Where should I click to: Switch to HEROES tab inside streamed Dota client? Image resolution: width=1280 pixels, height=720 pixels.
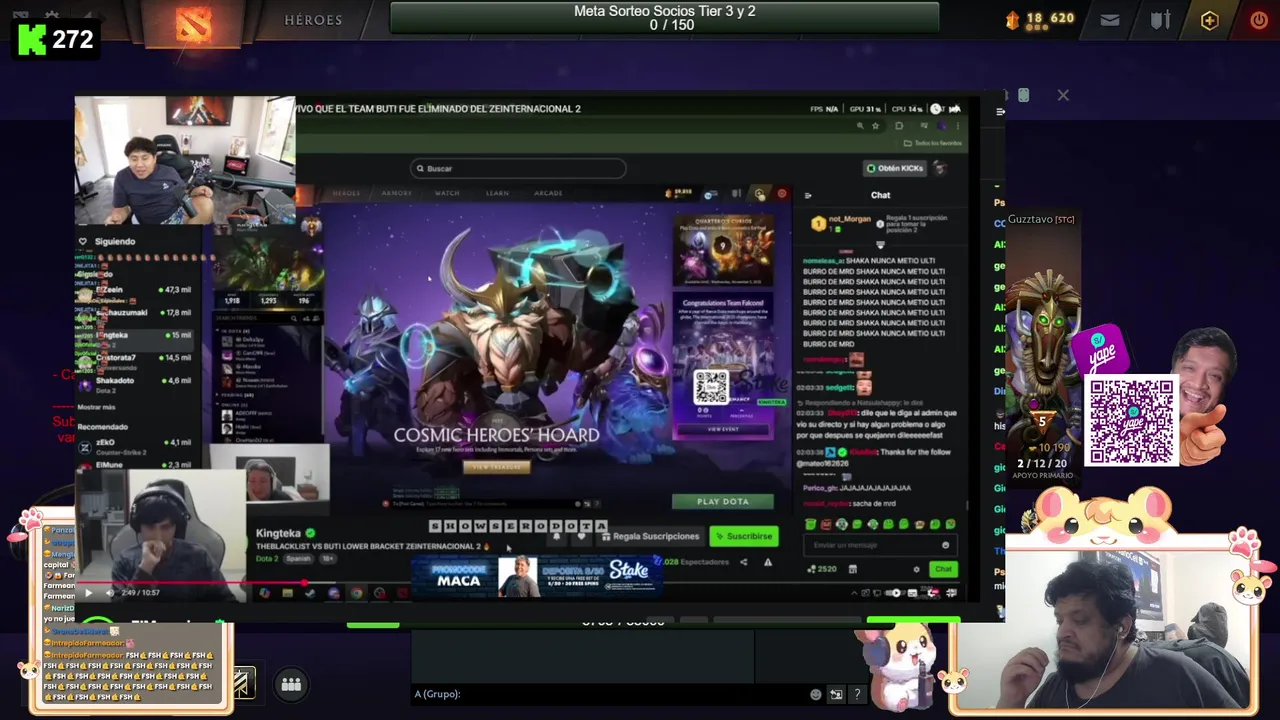[x=346, y=193]
